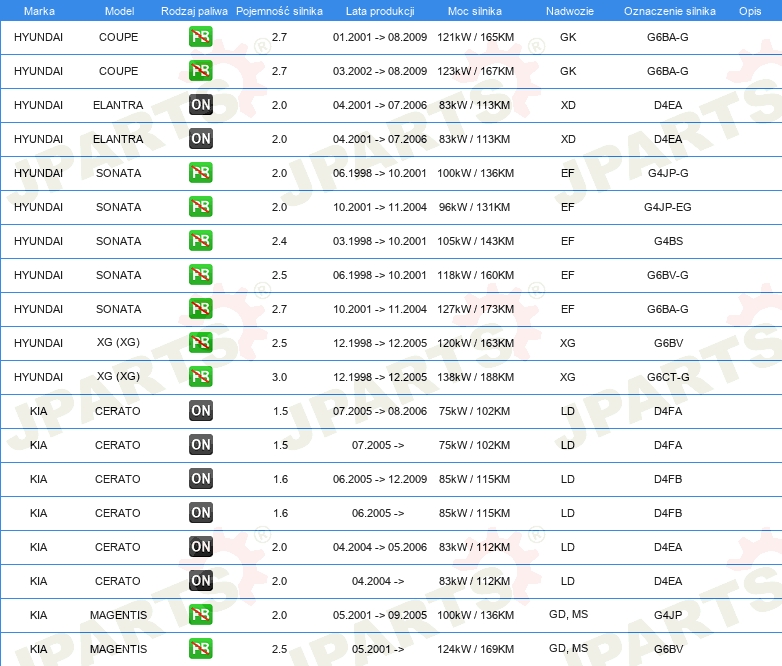Click power value 127kW / 173KM

[475, 309]
